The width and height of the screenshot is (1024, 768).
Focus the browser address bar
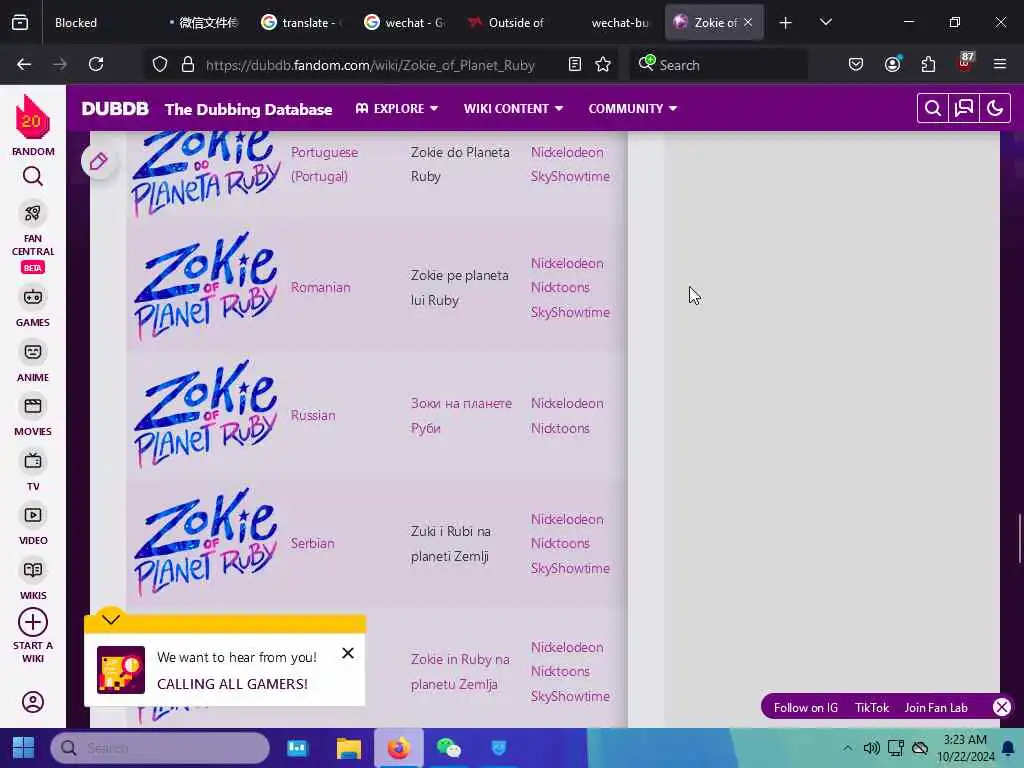click(370, 65)
